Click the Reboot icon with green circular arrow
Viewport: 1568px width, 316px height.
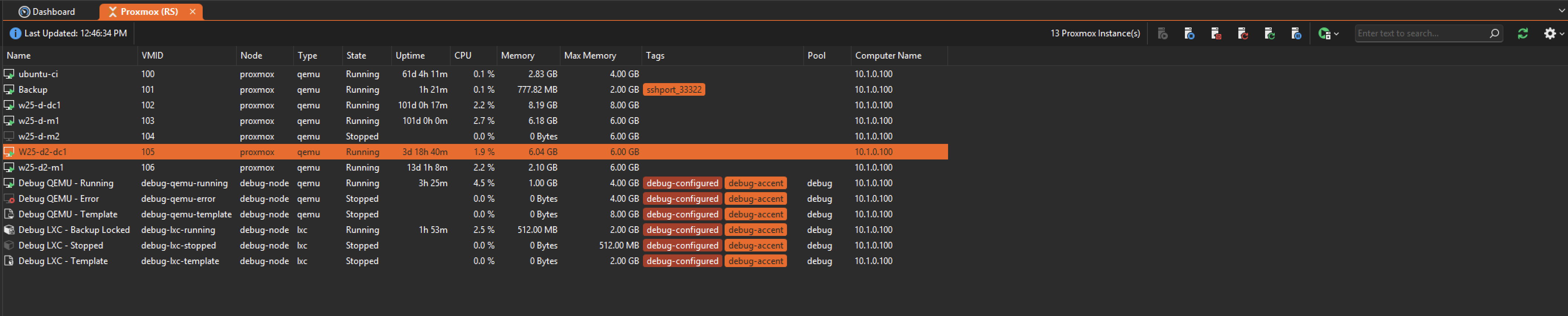[x=1270, y=33]
